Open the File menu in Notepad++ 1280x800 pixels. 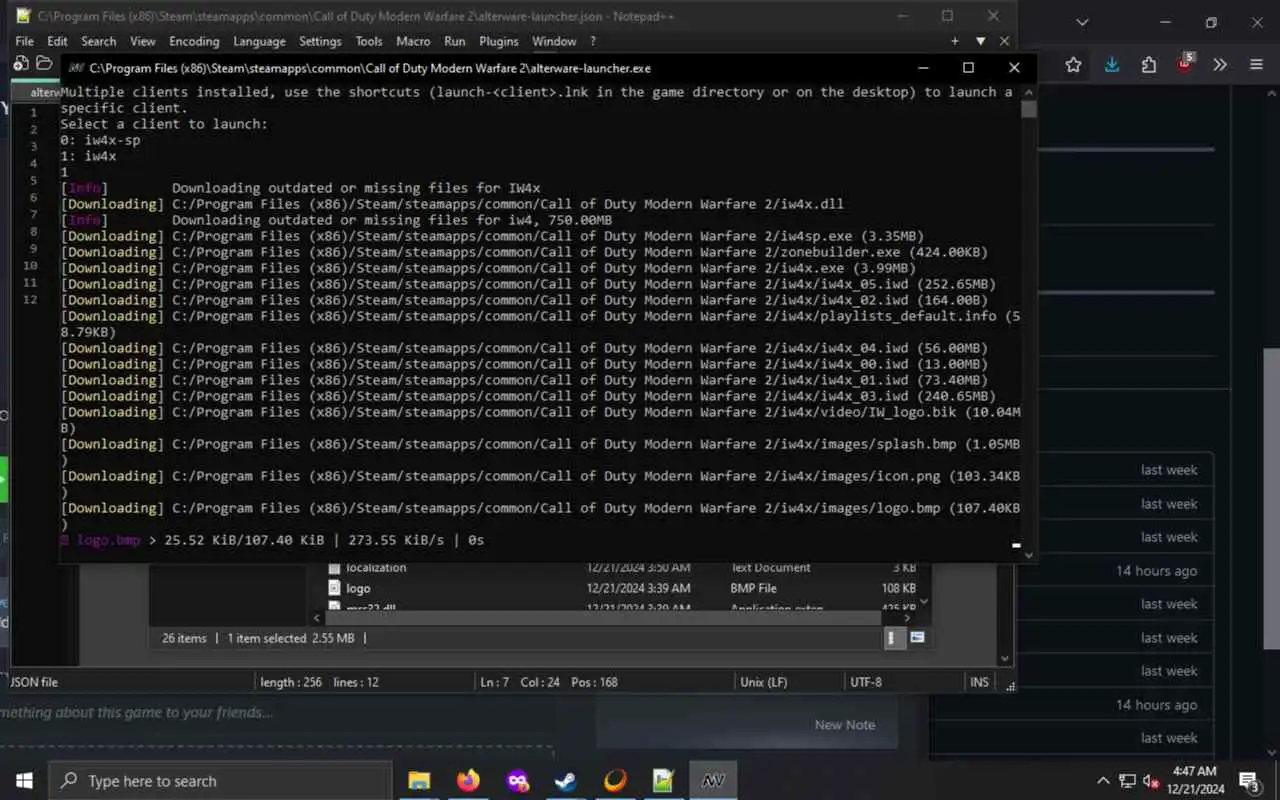point(25,41)
